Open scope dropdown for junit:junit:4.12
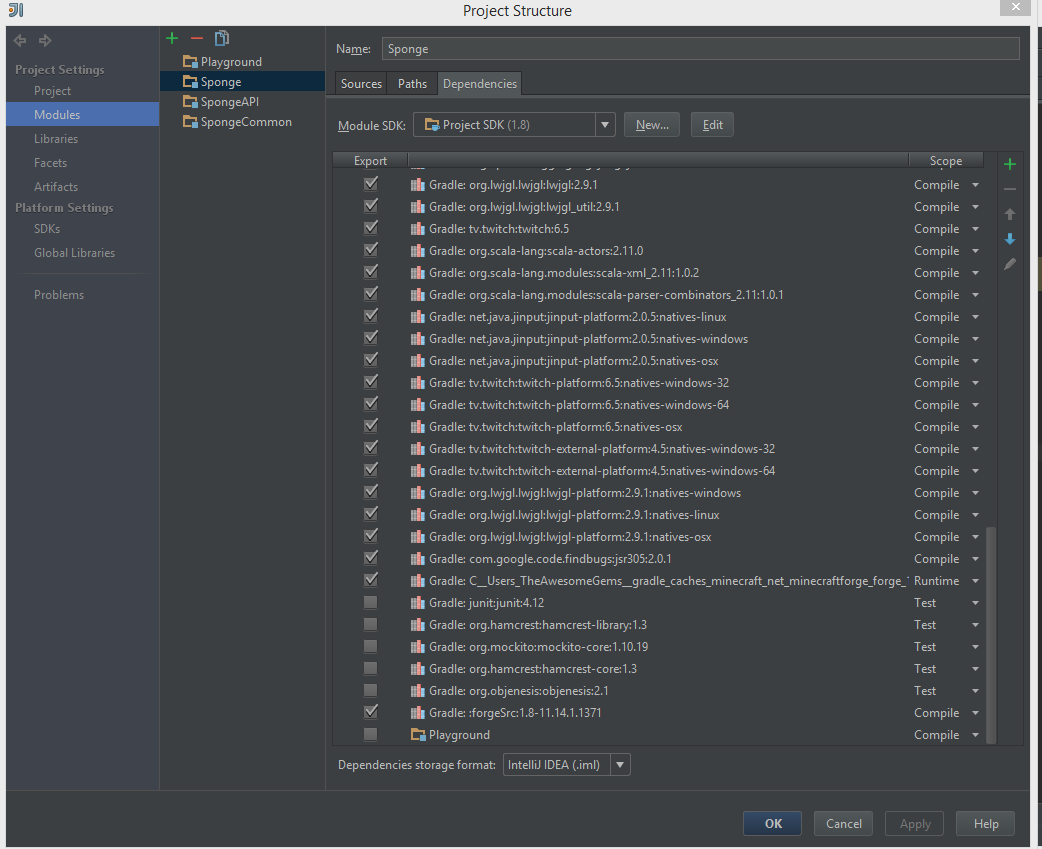The image size is (1042, 849). [976, 603]
